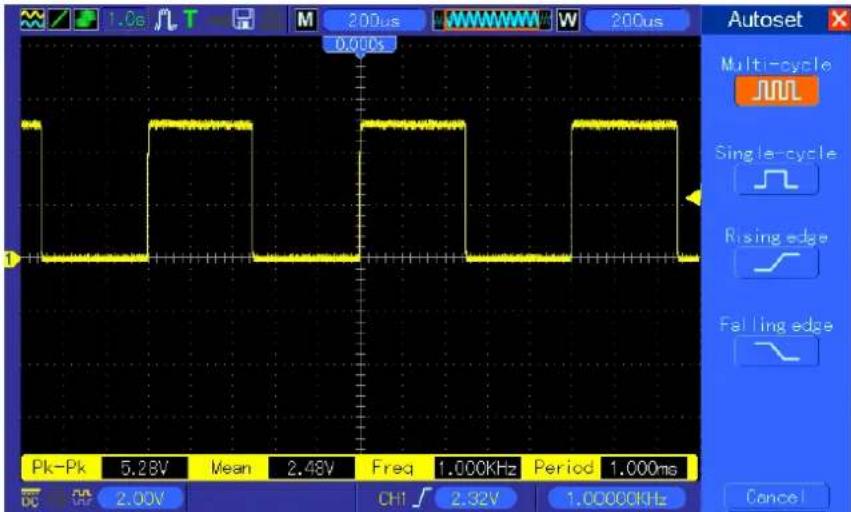851x512 pixels.
Task: Click the 2.00V vertical scale value
Action: click(141, 498)
